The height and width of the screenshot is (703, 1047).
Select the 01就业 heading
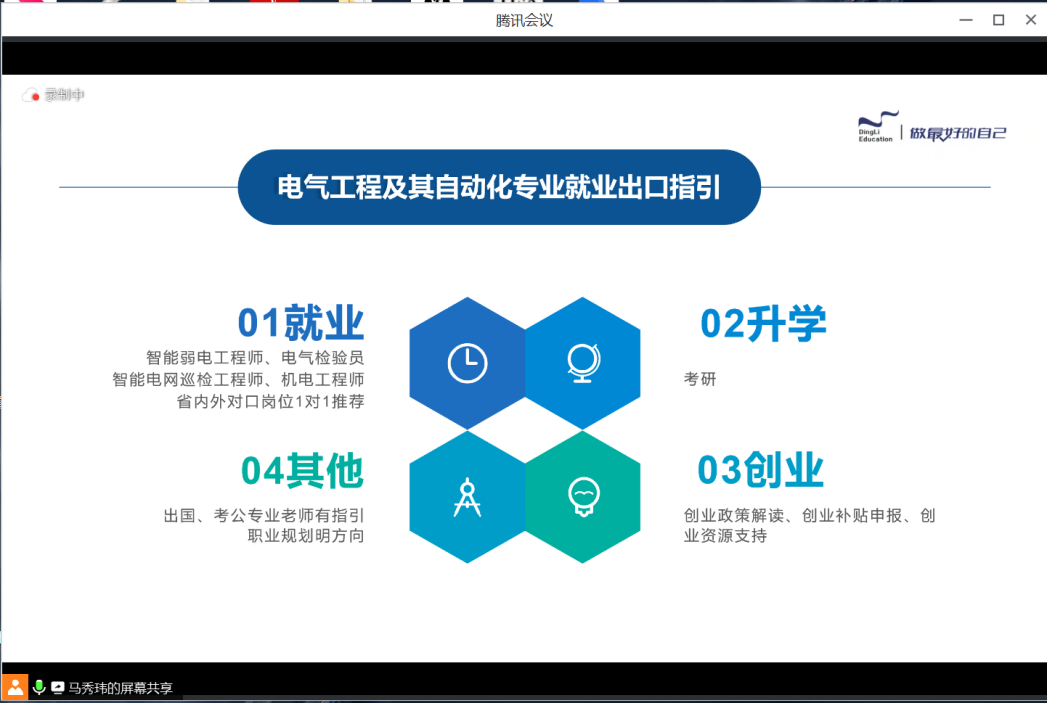[300, 323]
